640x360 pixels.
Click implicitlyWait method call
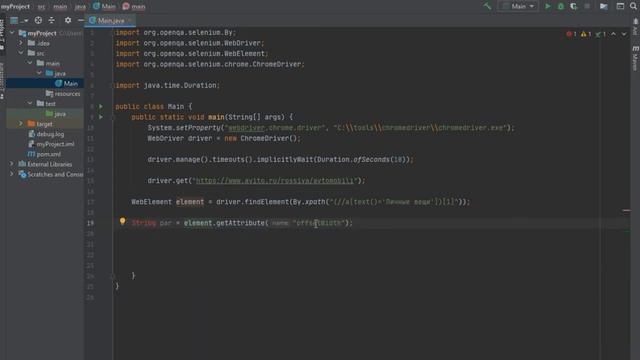coord(285,160)
